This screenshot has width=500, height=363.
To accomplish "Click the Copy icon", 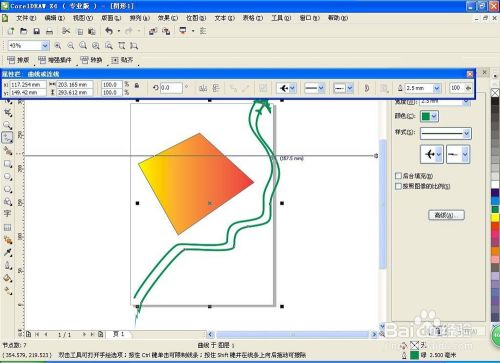I will [80, 31].
